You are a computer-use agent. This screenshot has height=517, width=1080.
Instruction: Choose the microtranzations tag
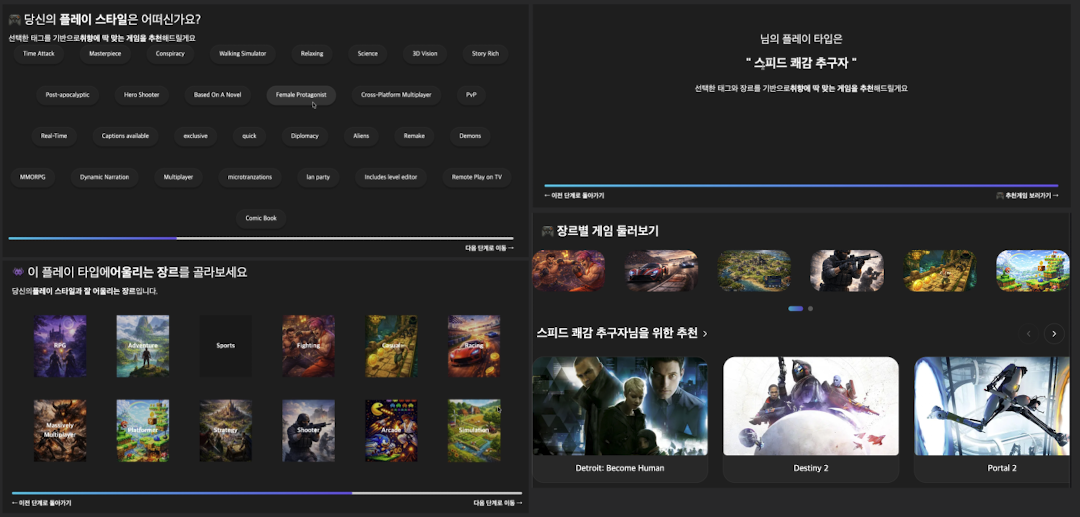tap(250, 178)
